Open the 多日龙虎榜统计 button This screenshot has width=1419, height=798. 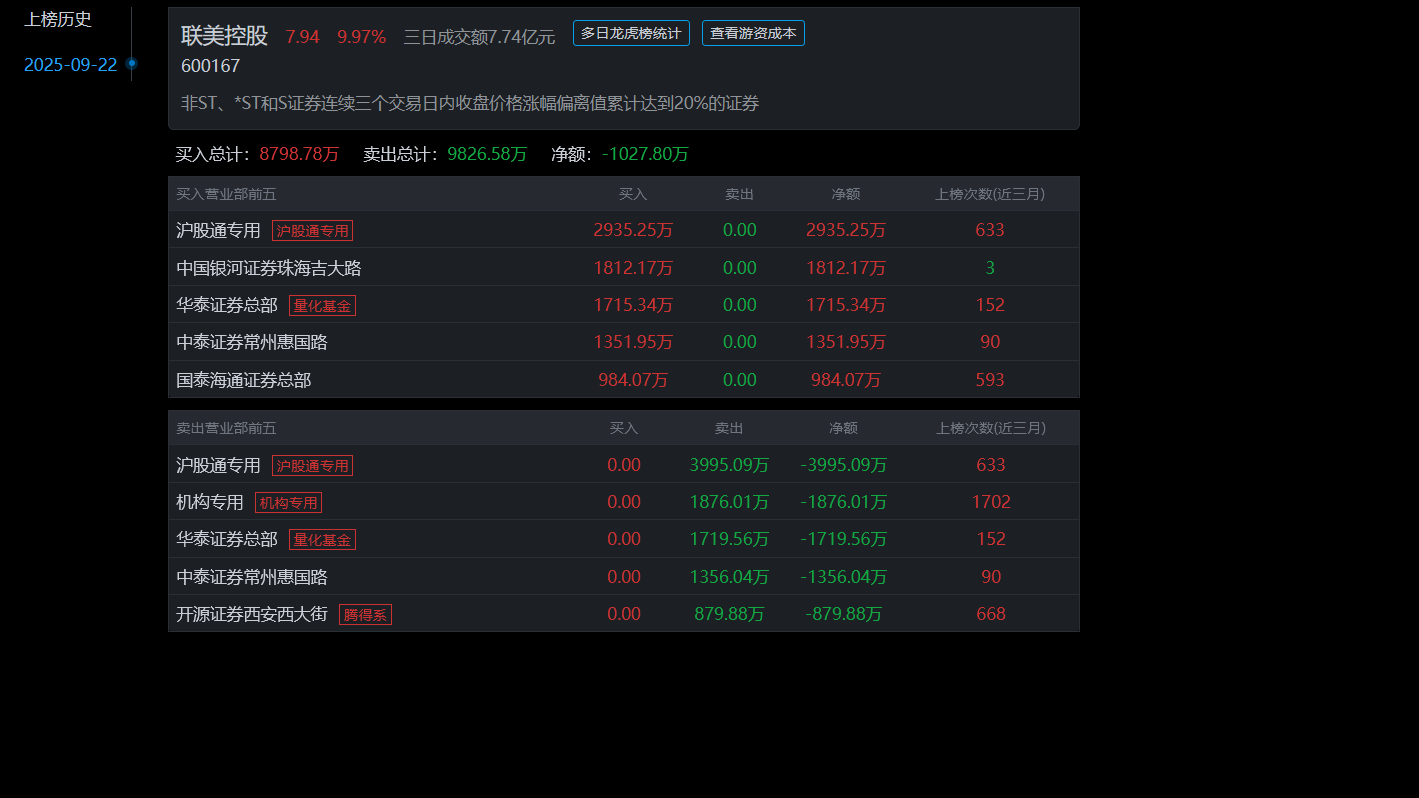click(631, 33)
